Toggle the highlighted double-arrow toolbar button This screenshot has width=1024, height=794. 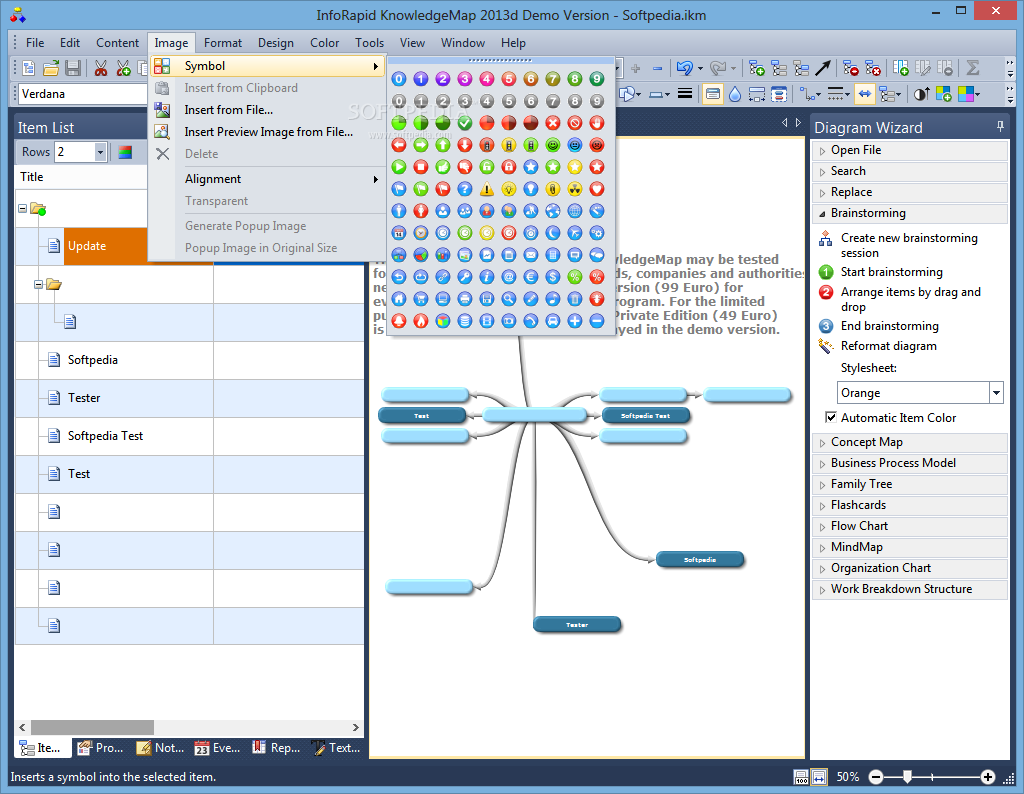865,95
